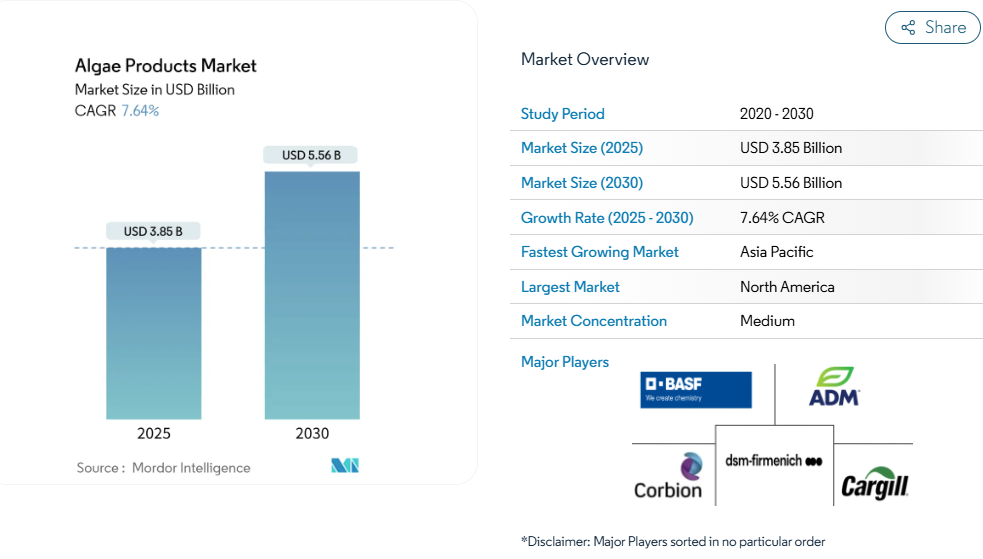The image size is (983, 559).
Task: Click the share icon inside Share button
Action: pos(908,28)
